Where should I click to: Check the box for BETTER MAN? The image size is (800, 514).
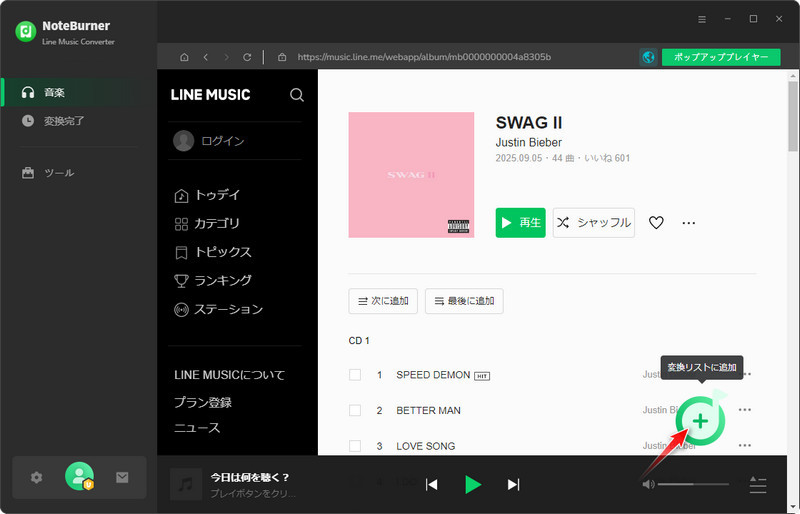355,410
